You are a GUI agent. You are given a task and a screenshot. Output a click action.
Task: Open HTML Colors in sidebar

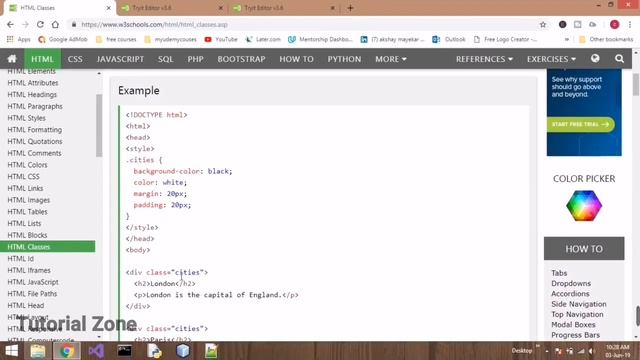coord(27,165)
